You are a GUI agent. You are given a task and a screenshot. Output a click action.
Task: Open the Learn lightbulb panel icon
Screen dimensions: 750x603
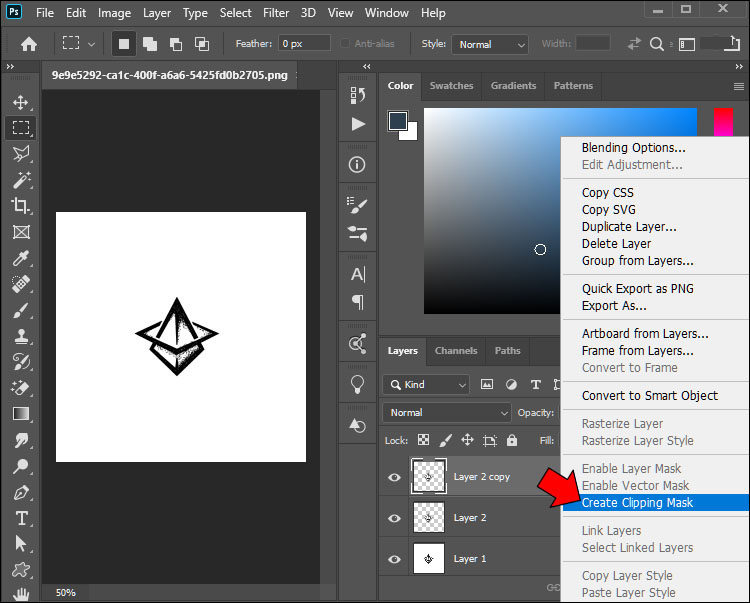(x=357, y=384)
